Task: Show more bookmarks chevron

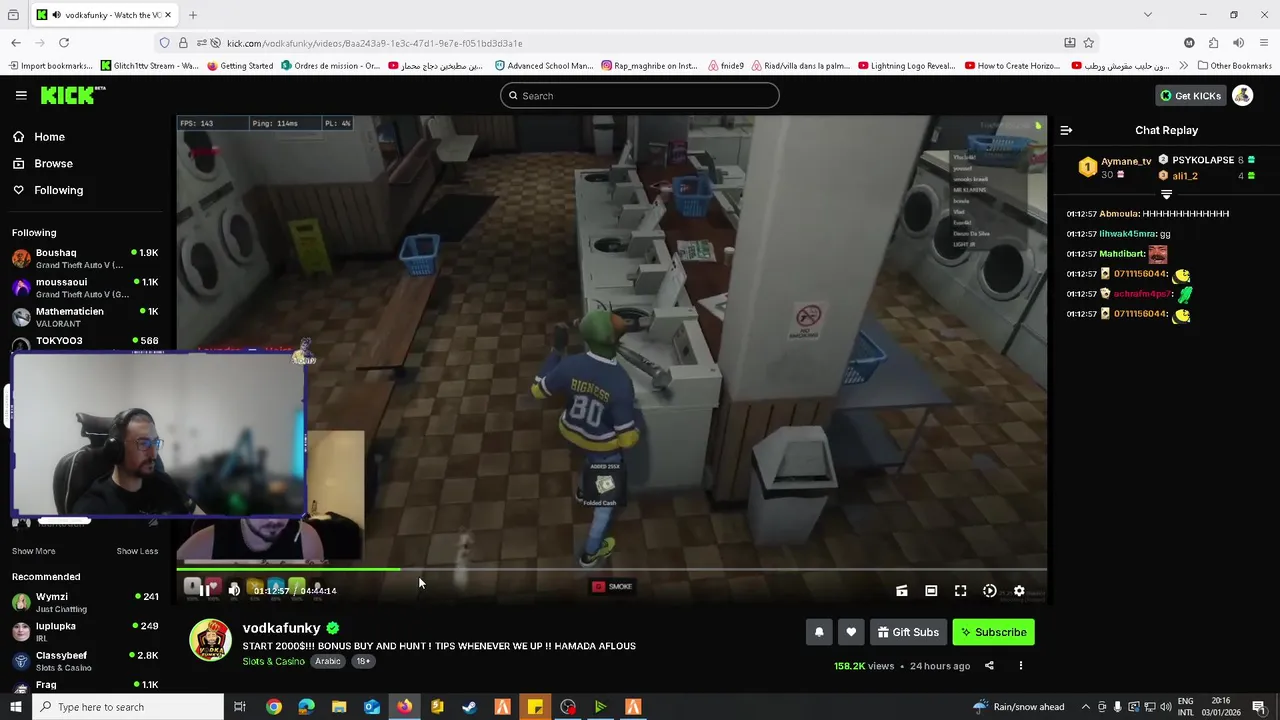Action: point(1184,66)
